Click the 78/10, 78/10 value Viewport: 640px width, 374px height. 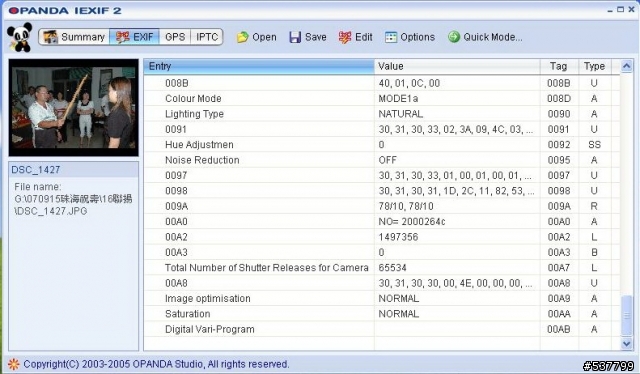pos(406,207)
